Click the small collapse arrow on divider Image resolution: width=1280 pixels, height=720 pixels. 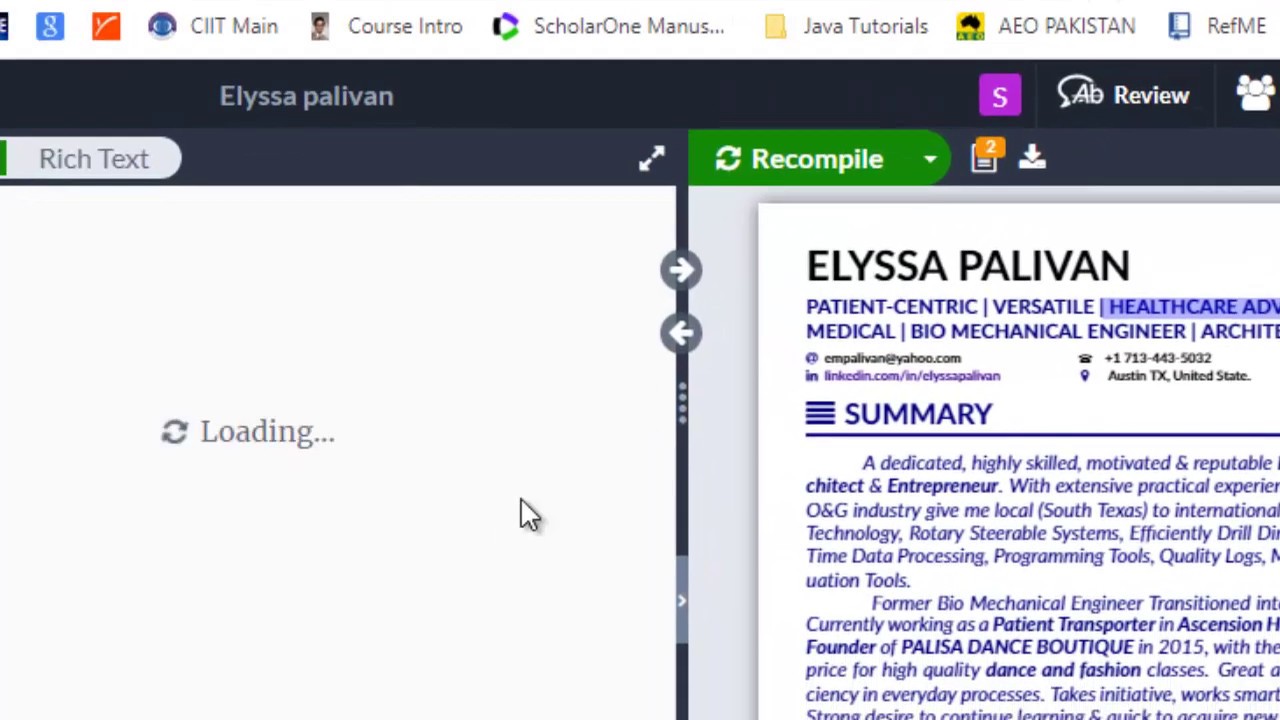pos(682,600)
